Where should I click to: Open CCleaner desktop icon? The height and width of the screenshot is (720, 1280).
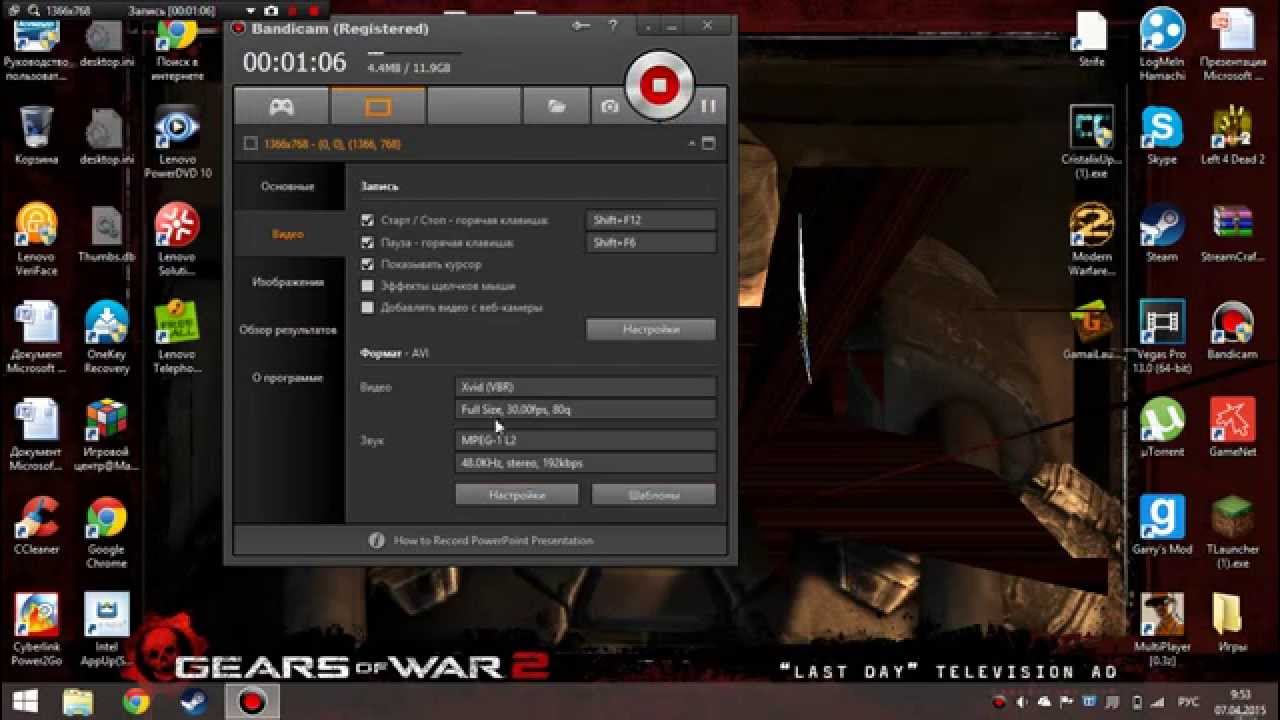coord(37,527)
